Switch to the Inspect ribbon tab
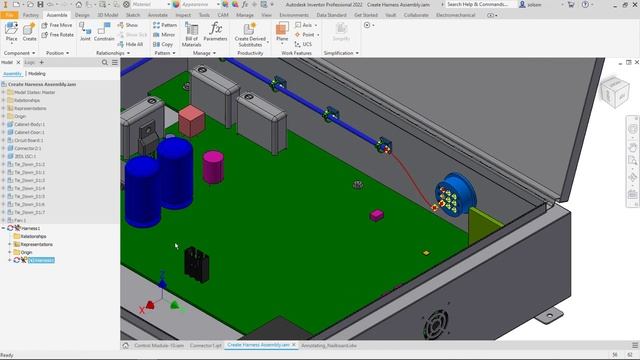The height and width of the screenshot is (360, 640). point(183,15)
